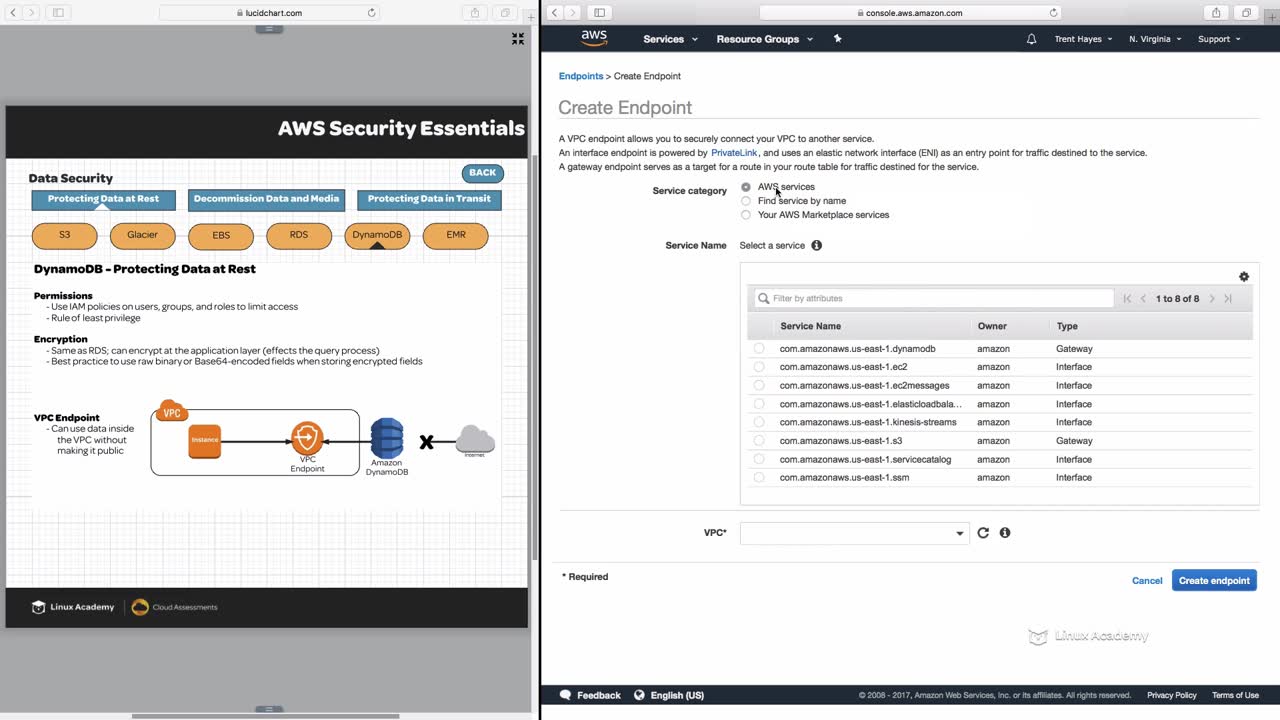Go back in the Lucidchart Safari window
The image size is (1280, 720).
tap(13, 13)
